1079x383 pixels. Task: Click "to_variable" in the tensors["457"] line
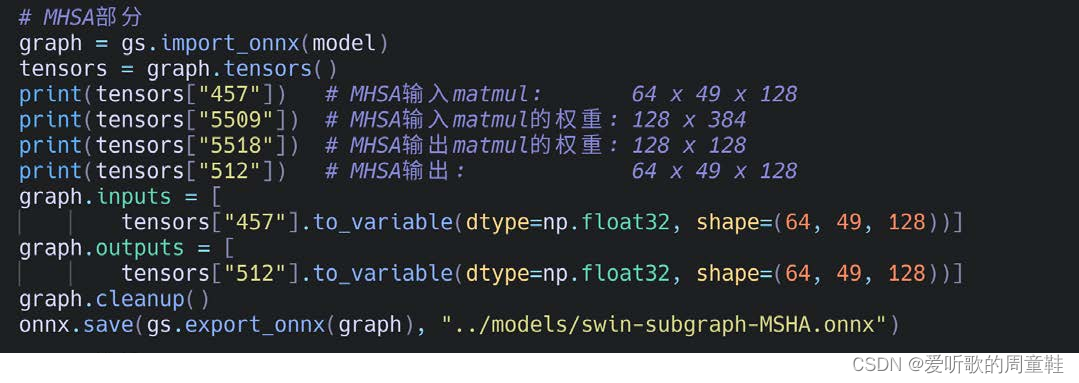pos(382,222)
